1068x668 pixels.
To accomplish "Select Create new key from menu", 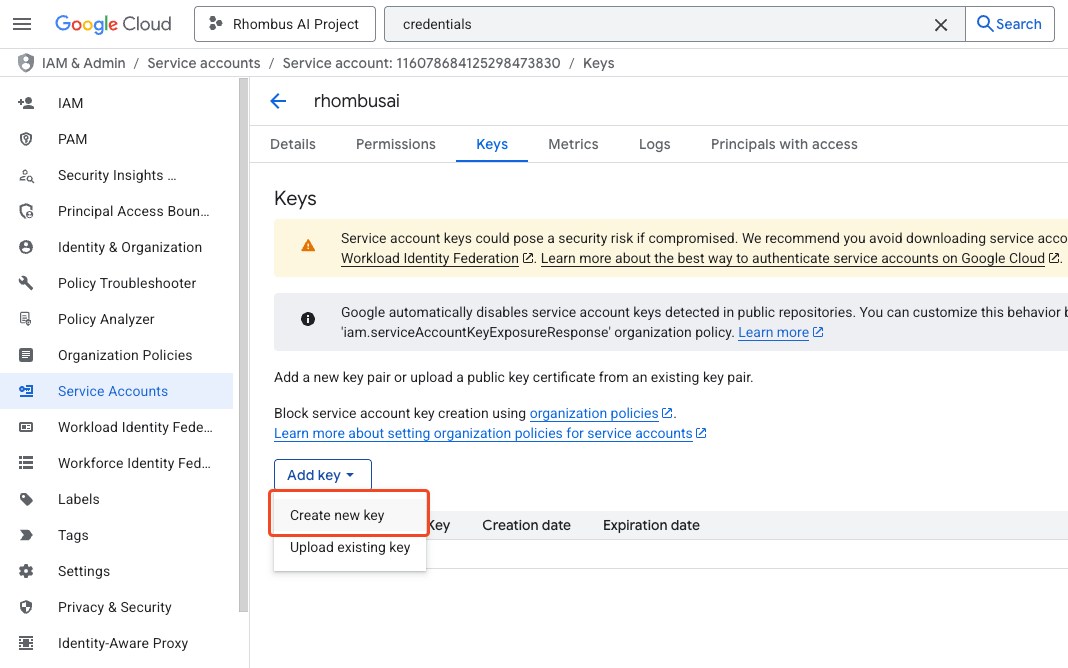I will click(x=337, y=515).
